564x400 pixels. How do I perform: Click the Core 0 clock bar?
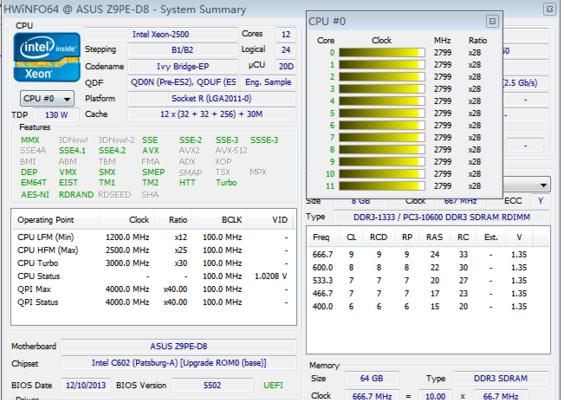[x=382, y=53]
